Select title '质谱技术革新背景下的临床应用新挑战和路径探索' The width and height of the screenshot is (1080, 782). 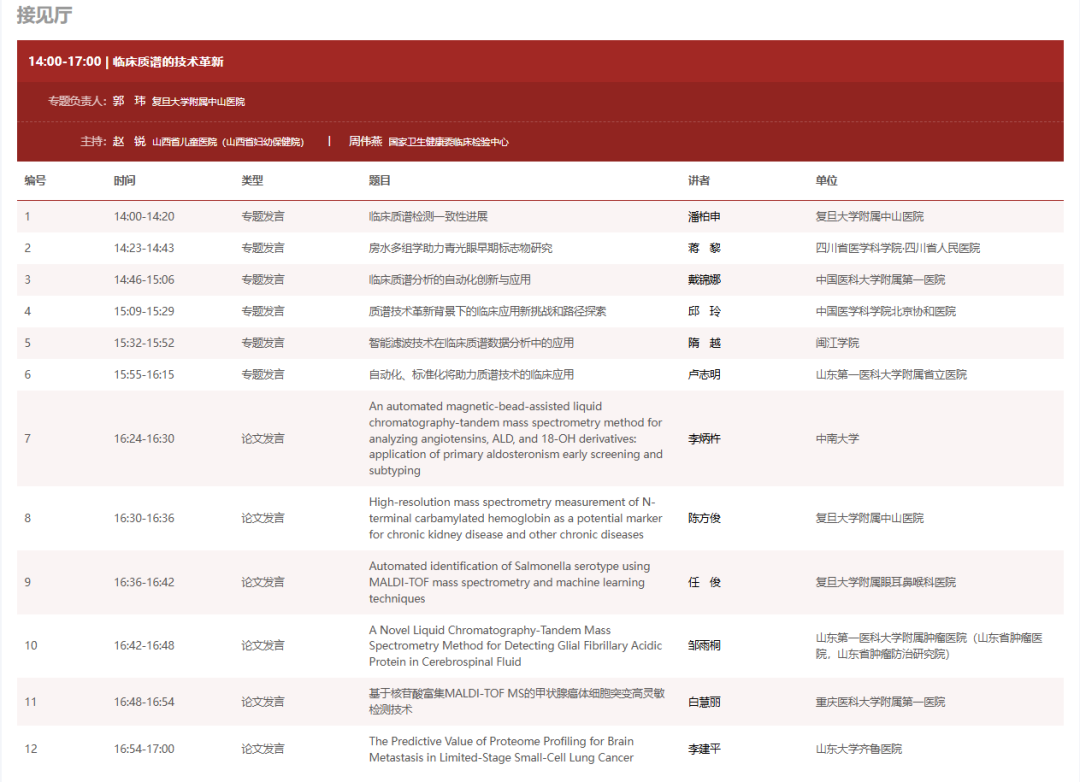pyautogui.click(x=488, y=311)
